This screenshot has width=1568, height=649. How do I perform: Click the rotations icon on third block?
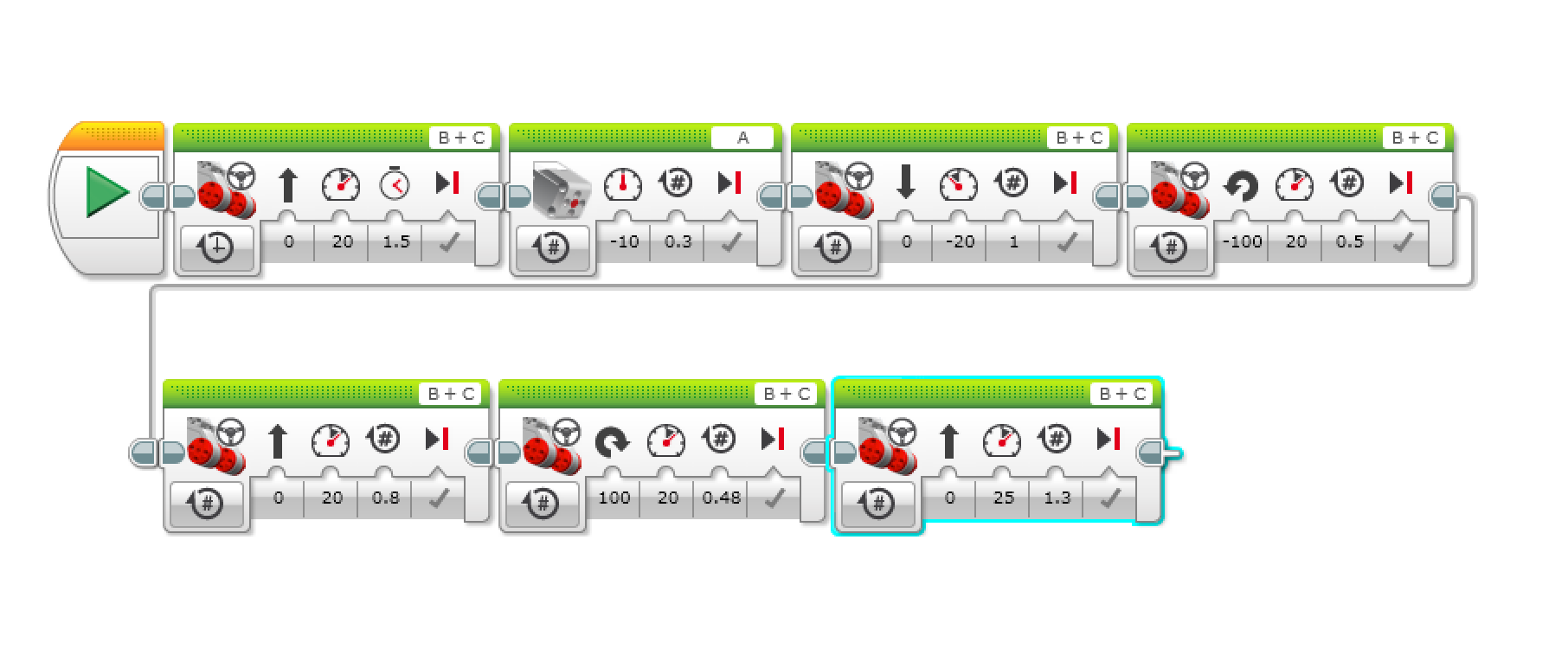tap(1012, 183)
